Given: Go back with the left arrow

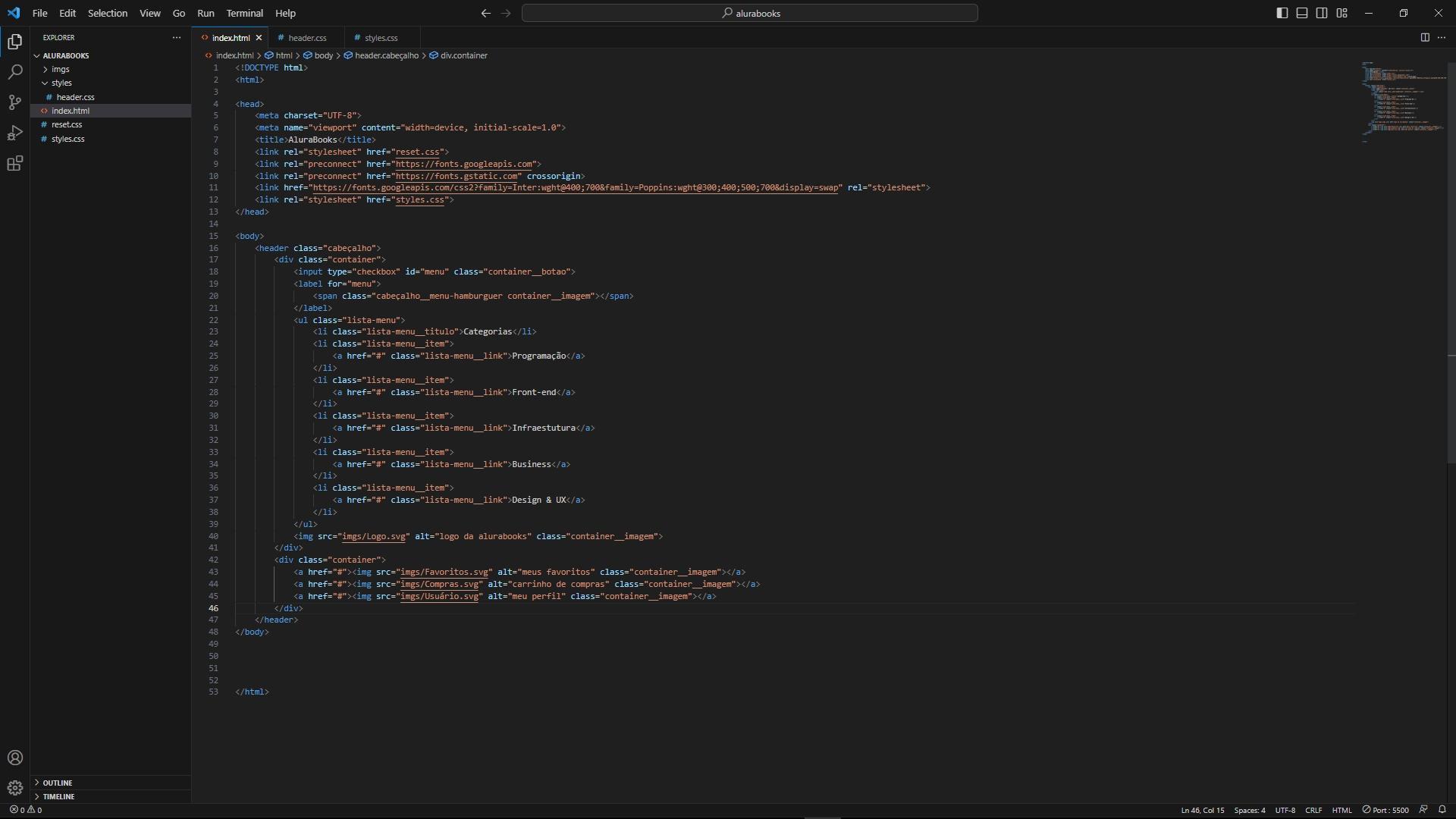Looking at the screenshot, I should [x=485, y=13].
